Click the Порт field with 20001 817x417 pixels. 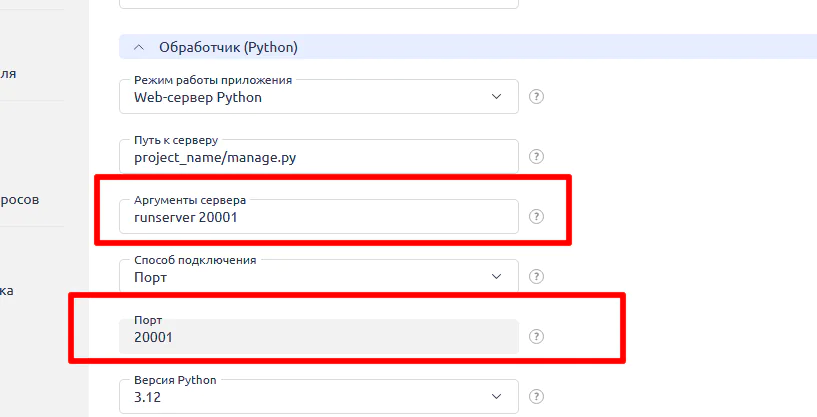pos(319,336)
